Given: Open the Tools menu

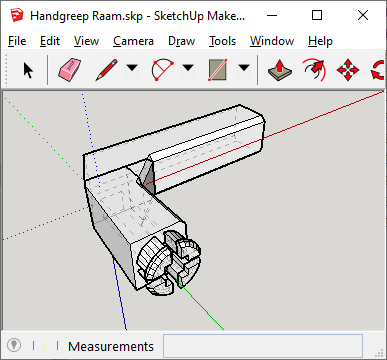Looking at the screenshot, I should click(x=222, y=41).
